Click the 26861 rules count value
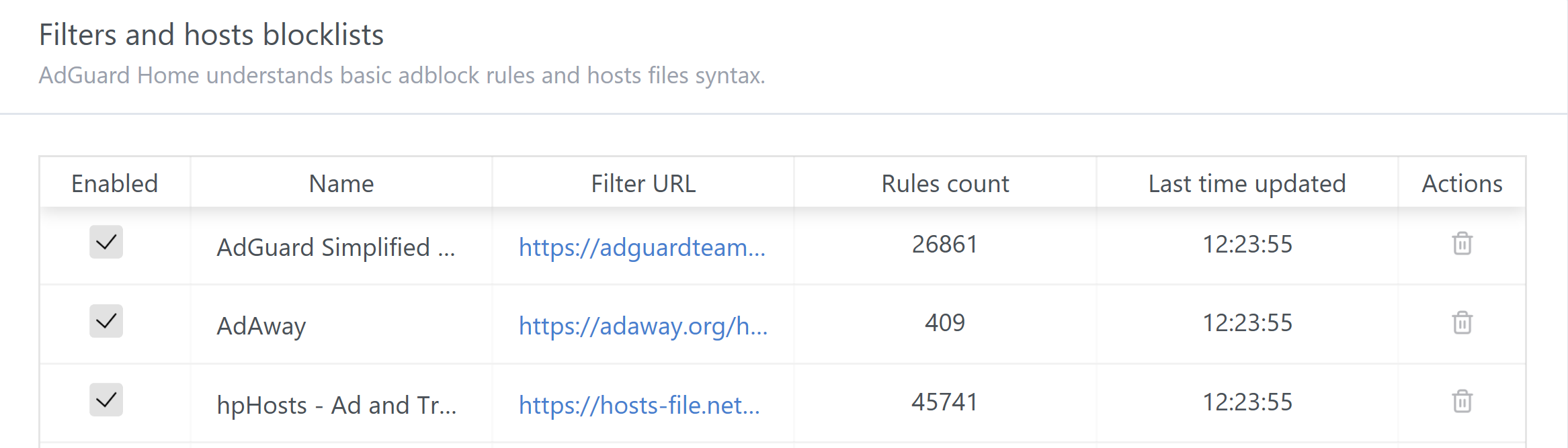 pos(944,244)
